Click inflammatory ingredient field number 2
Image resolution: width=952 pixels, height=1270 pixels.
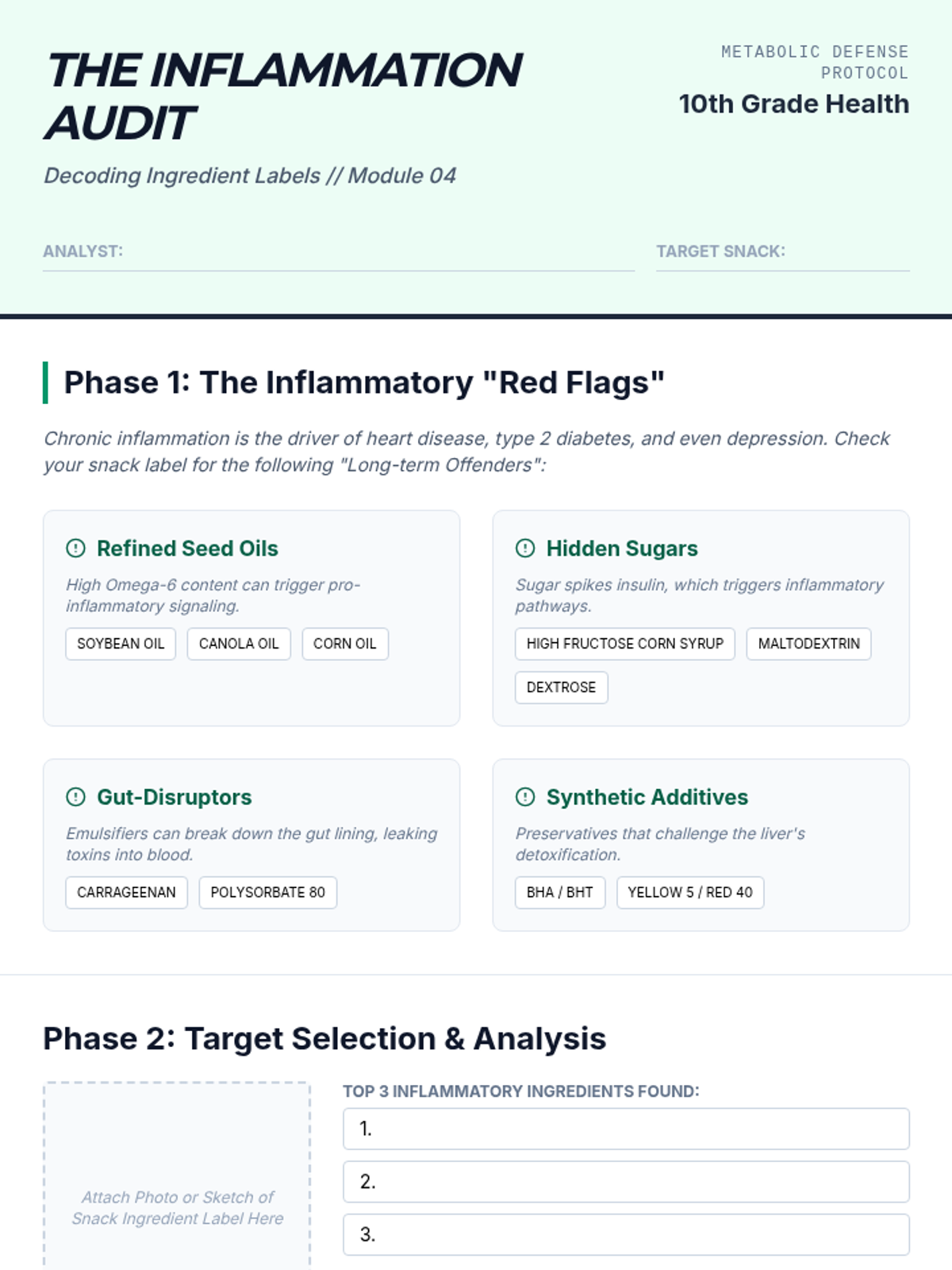click(626, 1182)
